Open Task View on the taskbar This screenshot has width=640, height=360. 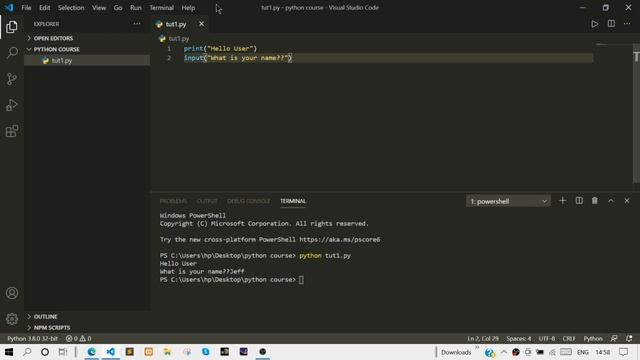[62, 352]
